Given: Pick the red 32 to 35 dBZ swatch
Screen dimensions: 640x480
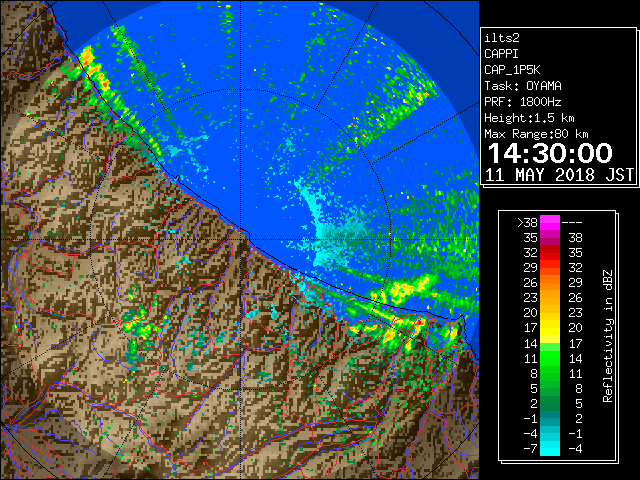Looking at the screenshot, I should 550,253.
